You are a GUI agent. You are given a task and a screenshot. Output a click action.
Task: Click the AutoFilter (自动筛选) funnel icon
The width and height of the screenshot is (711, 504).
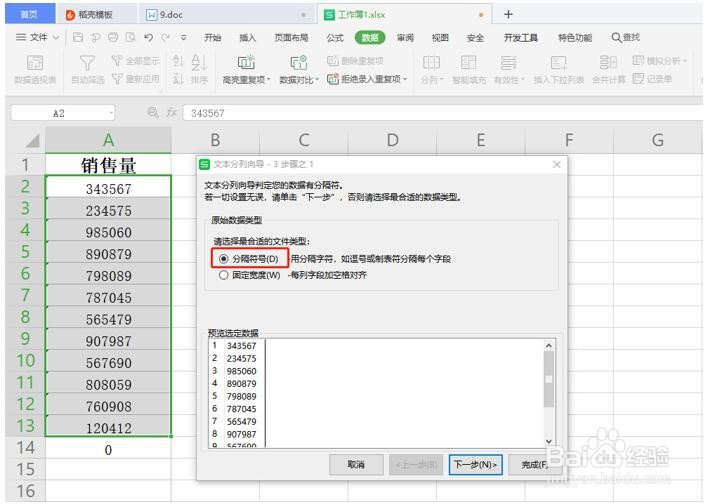click(88, 63)
